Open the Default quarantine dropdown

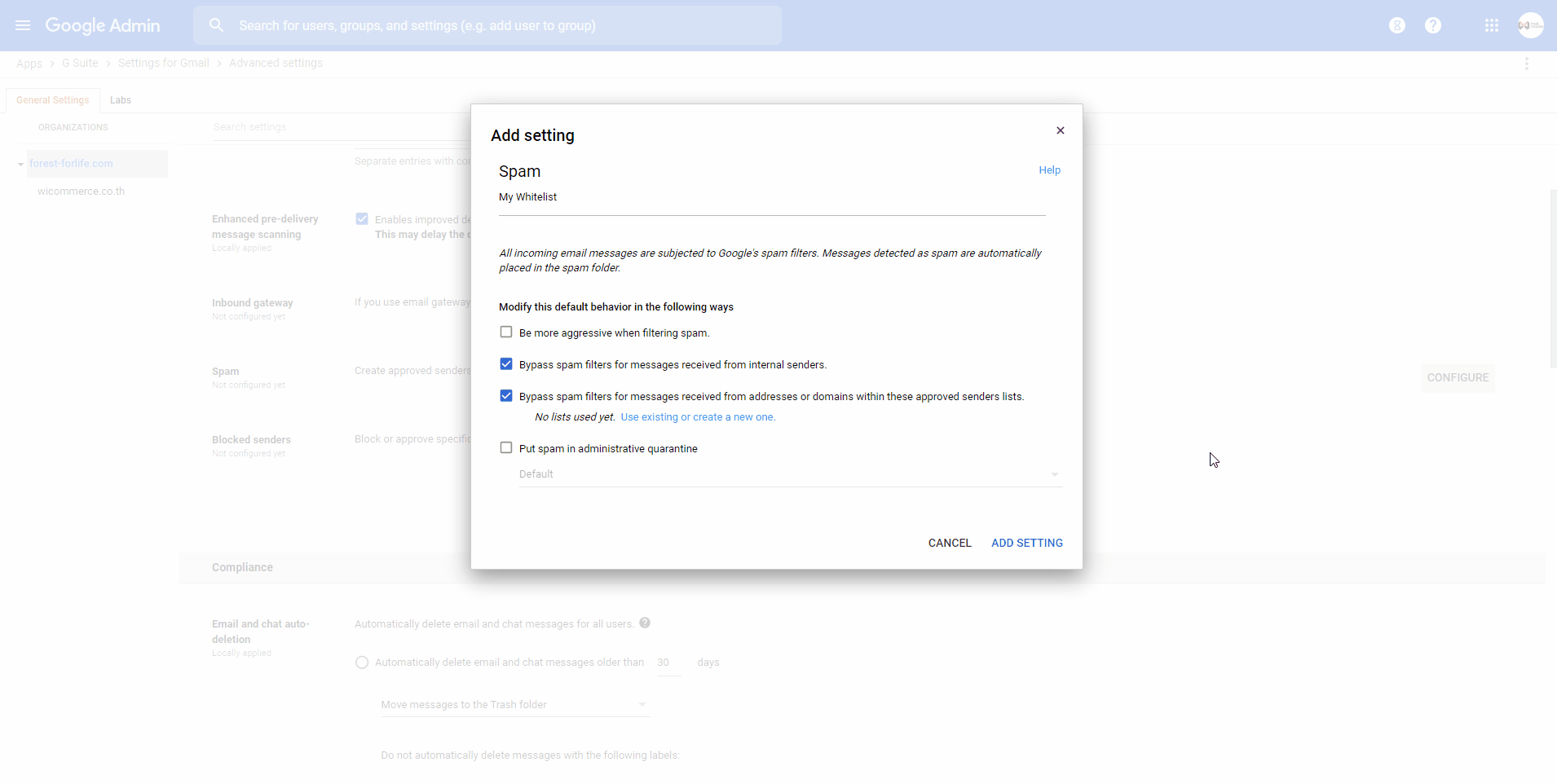point(790,474)
